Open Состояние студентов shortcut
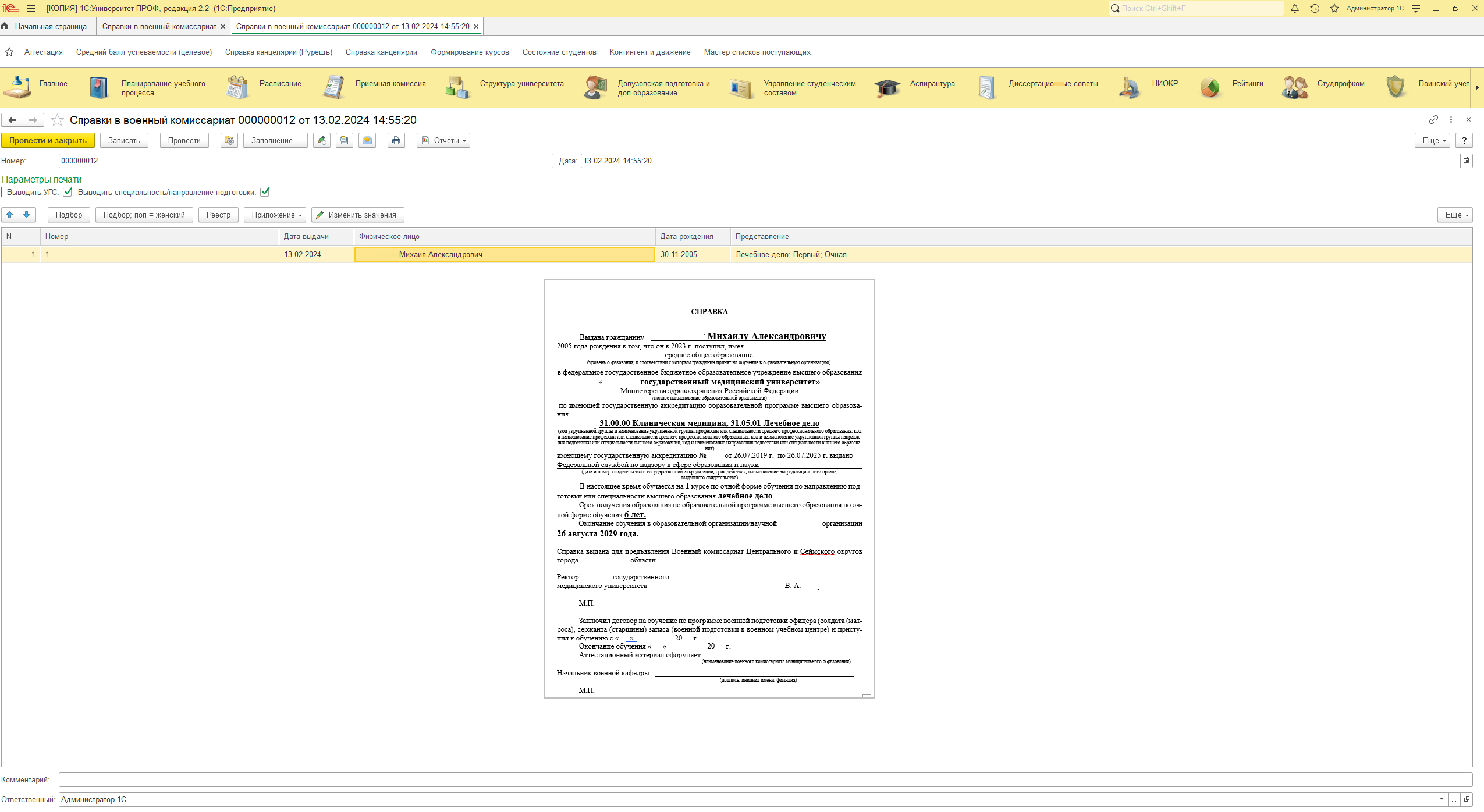The width and height of the screenshot is (1484, 812). pos(559,52)
